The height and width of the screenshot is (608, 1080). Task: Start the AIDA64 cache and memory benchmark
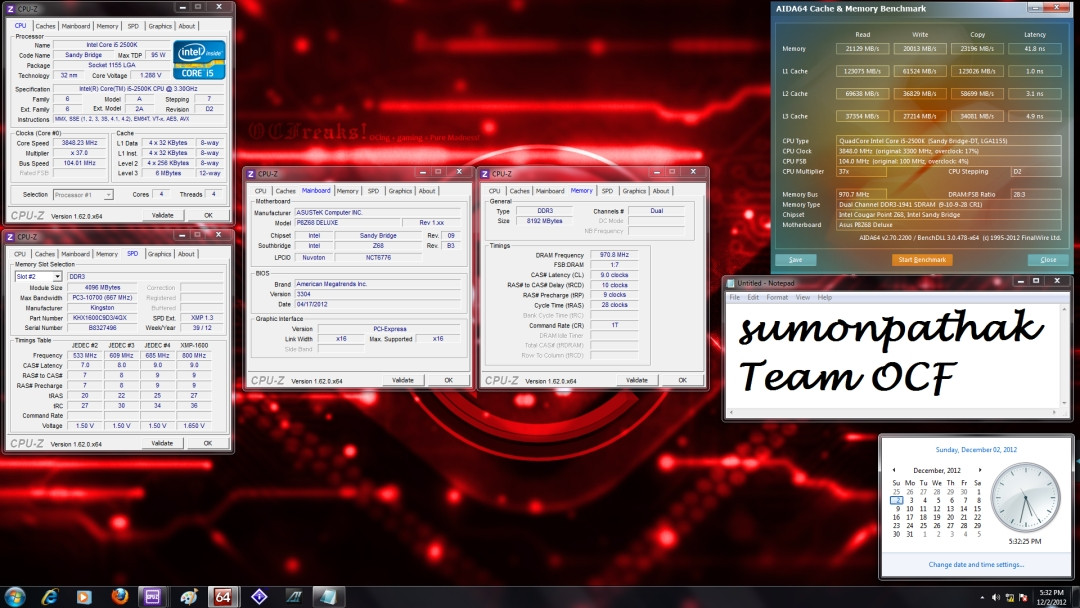click(922, 260)
